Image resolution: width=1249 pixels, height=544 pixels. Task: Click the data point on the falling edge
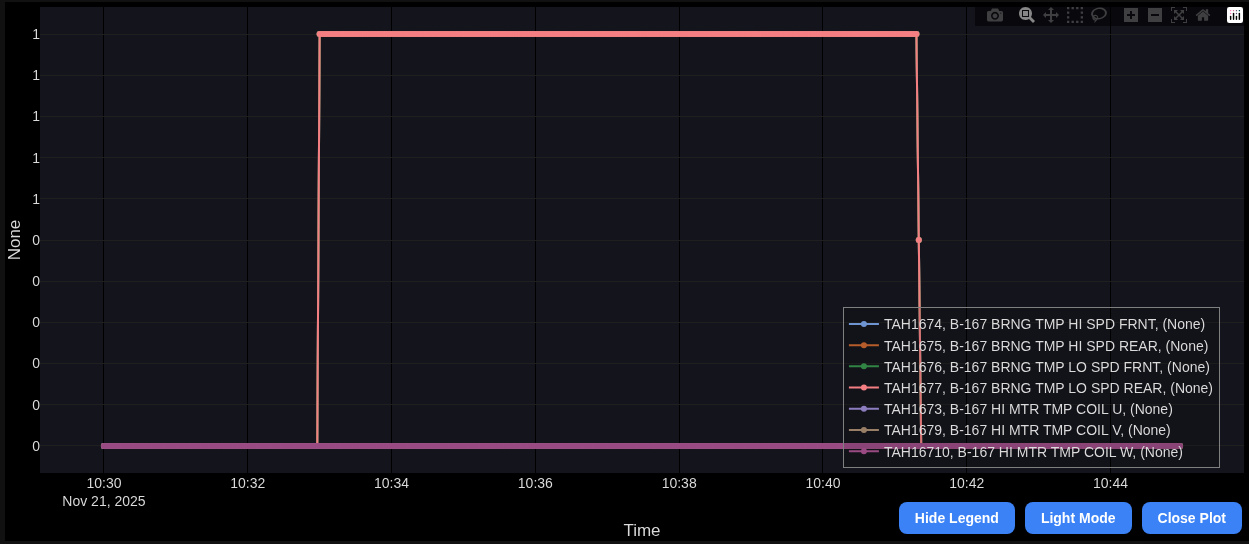[919, 240]
